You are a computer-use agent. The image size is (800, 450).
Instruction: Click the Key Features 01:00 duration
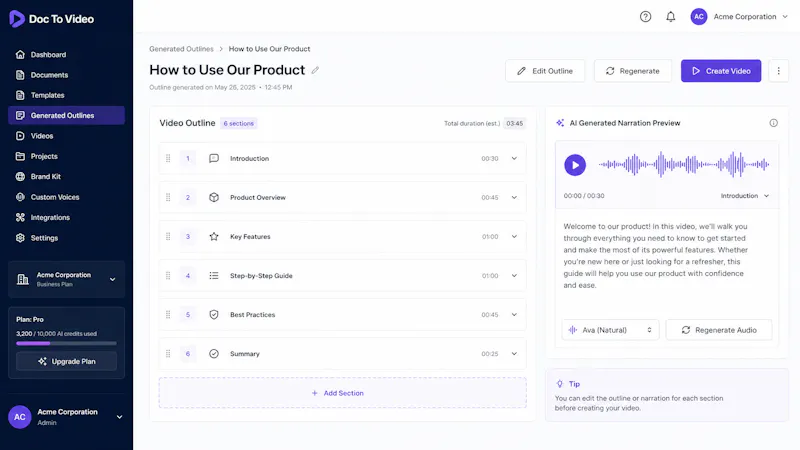(490, 237)
